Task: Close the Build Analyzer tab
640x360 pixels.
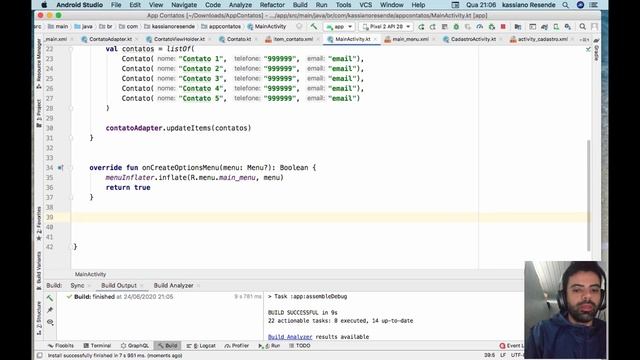Action: (198, 286)
